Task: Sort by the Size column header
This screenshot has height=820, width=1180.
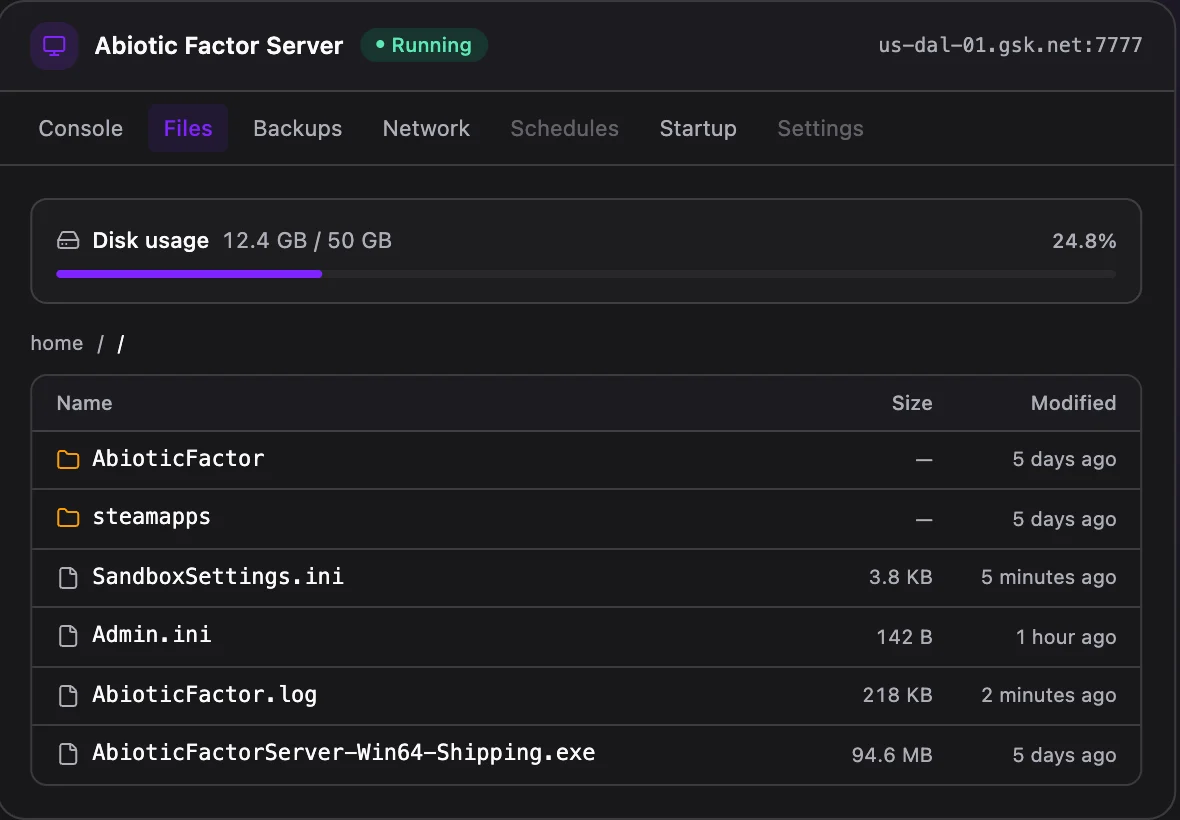Action: click(912, 403)
